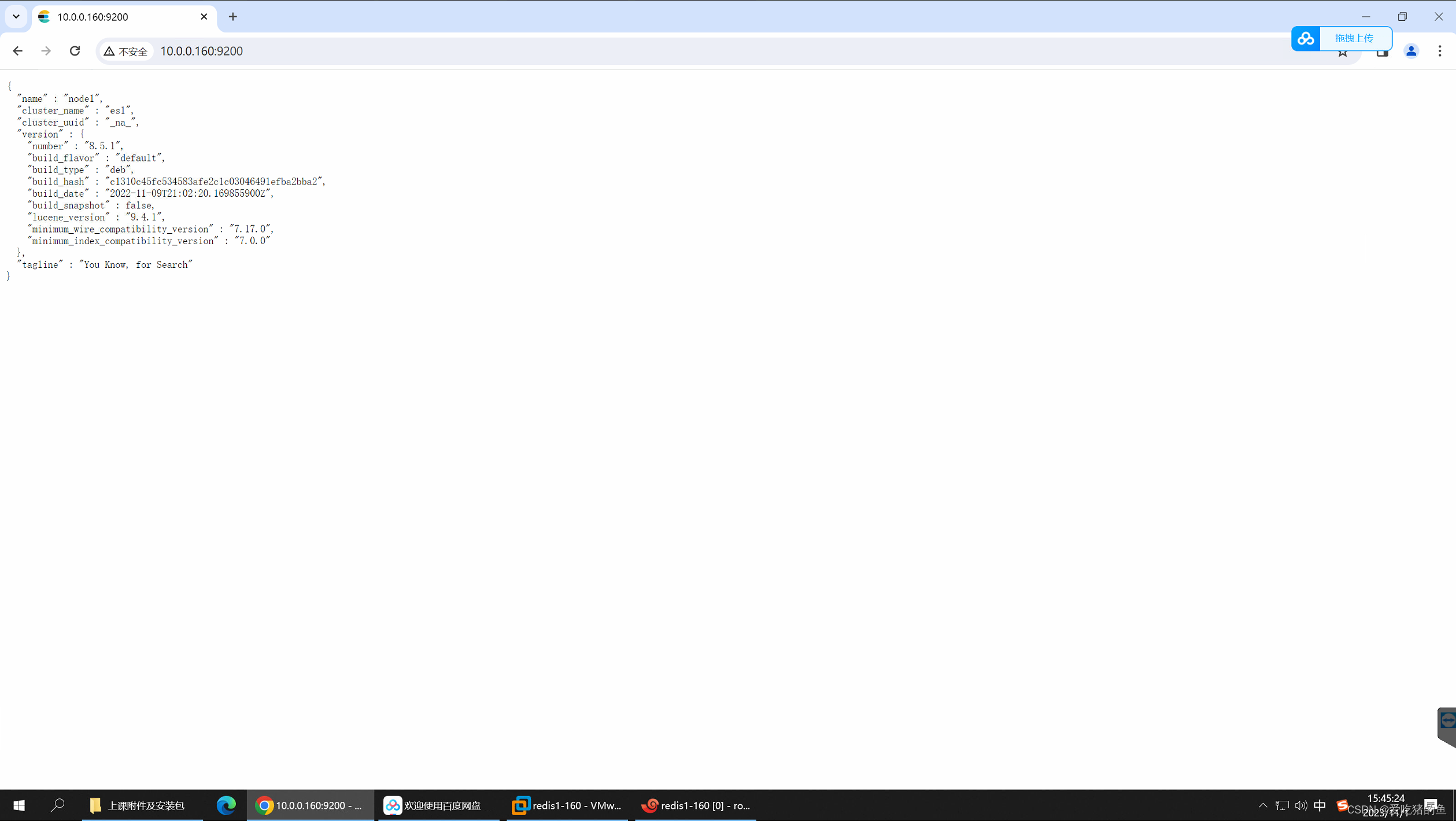Viewport: 1456px width, 821px height.
Task: Click the browser back arrow
Action: (17, 51)
